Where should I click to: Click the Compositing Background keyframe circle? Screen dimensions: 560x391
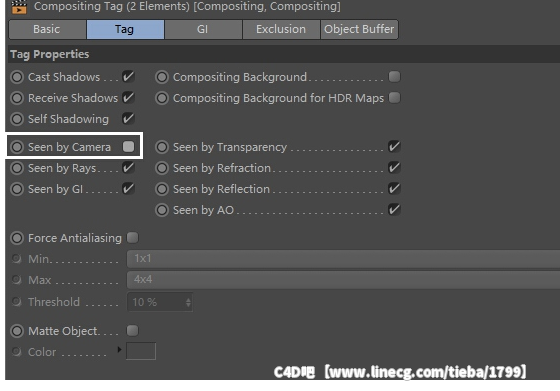click(162, 77)
